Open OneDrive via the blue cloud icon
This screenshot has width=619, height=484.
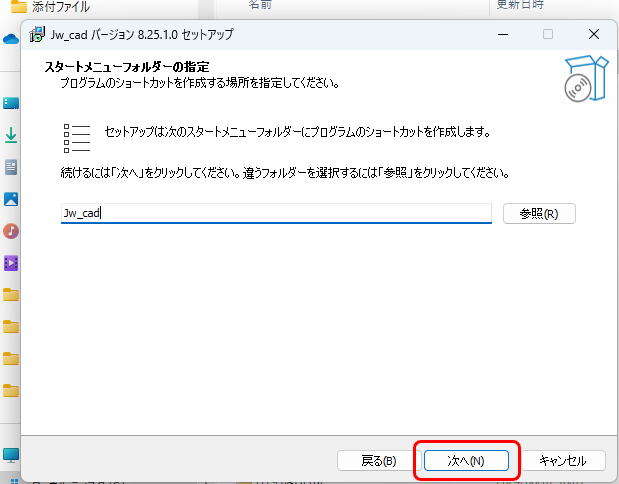(x=11, y=39)
